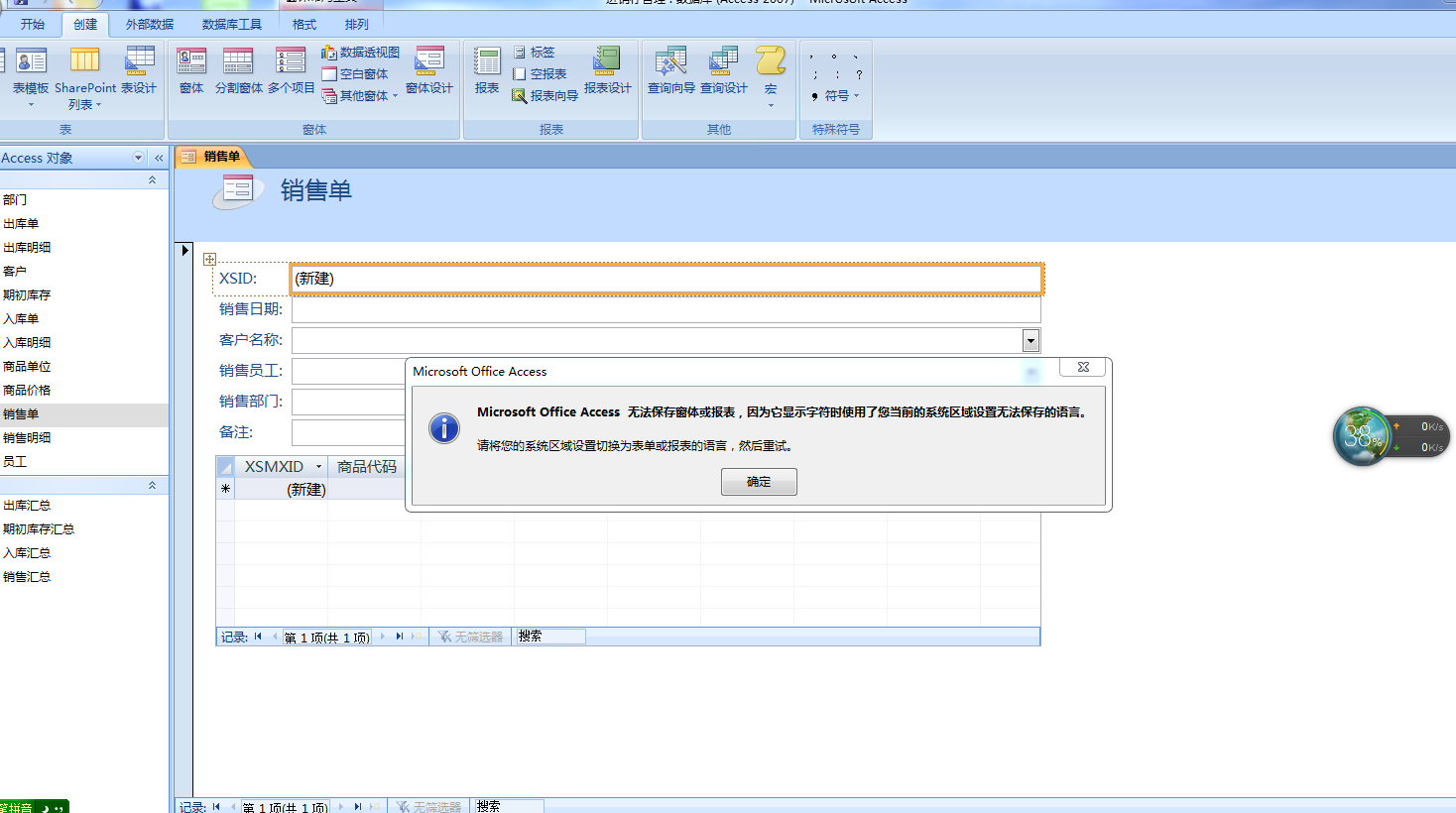
Task: Launch 查询向导 query wizard
Action: point(671,70)
